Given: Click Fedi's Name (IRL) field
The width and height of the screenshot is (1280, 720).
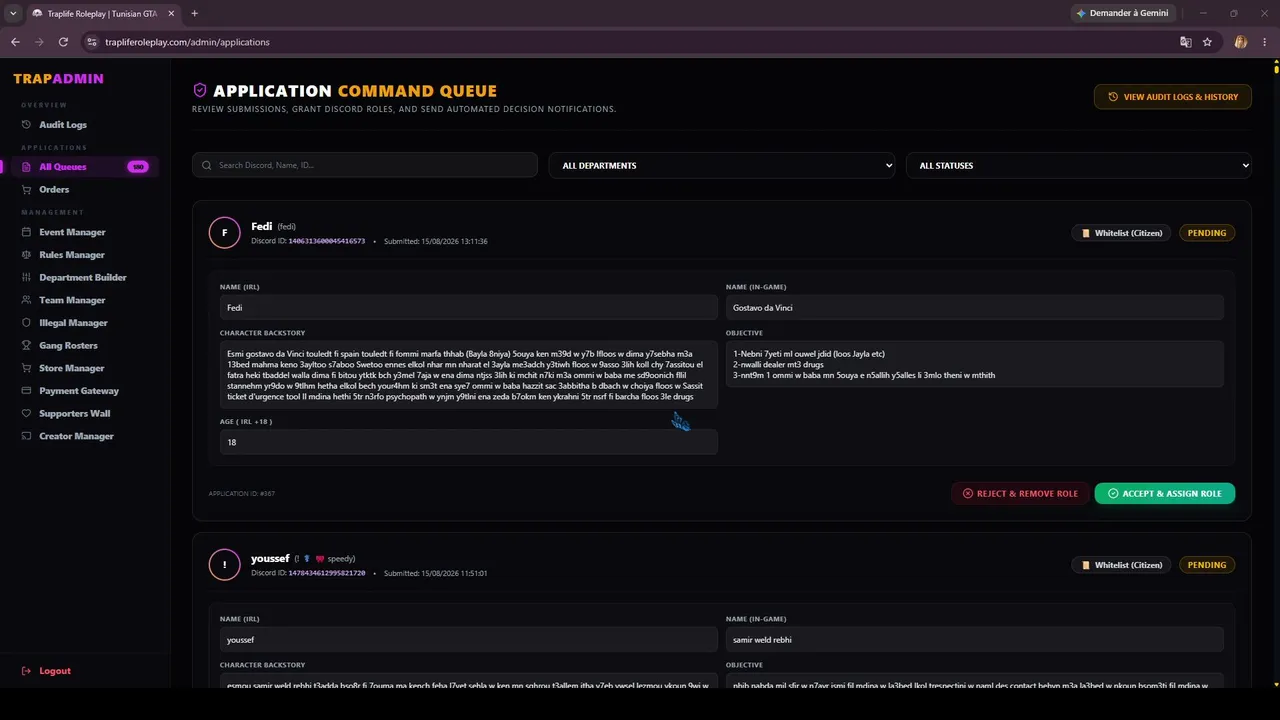Looking at the screenshot, I should coord(469,308).
